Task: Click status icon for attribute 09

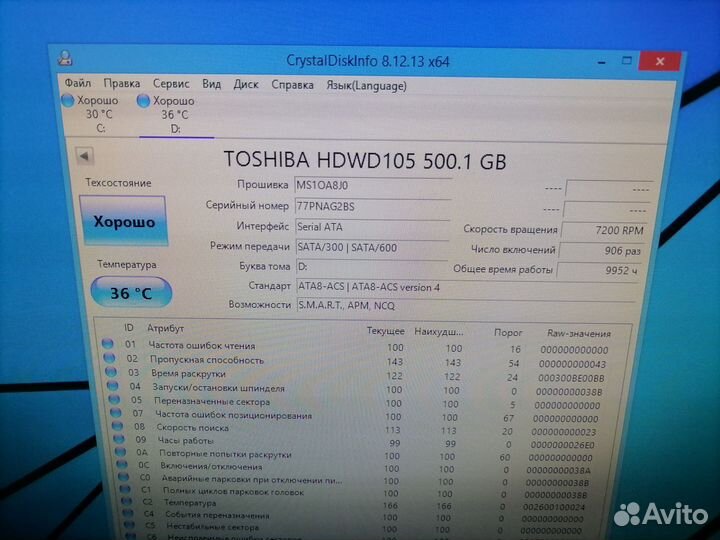Action: 119,439
